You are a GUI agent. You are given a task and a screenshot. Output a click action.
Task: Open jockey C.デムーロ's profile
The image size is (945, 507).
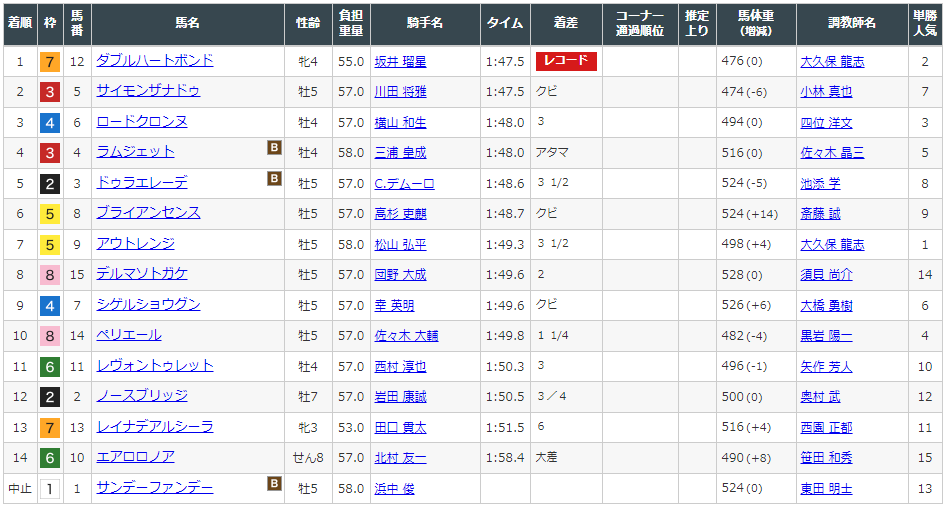click(x=404, y=184)
